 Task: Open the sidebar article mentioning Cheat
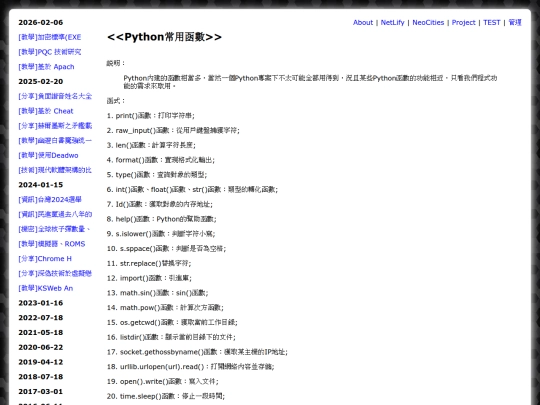point(46,111)
